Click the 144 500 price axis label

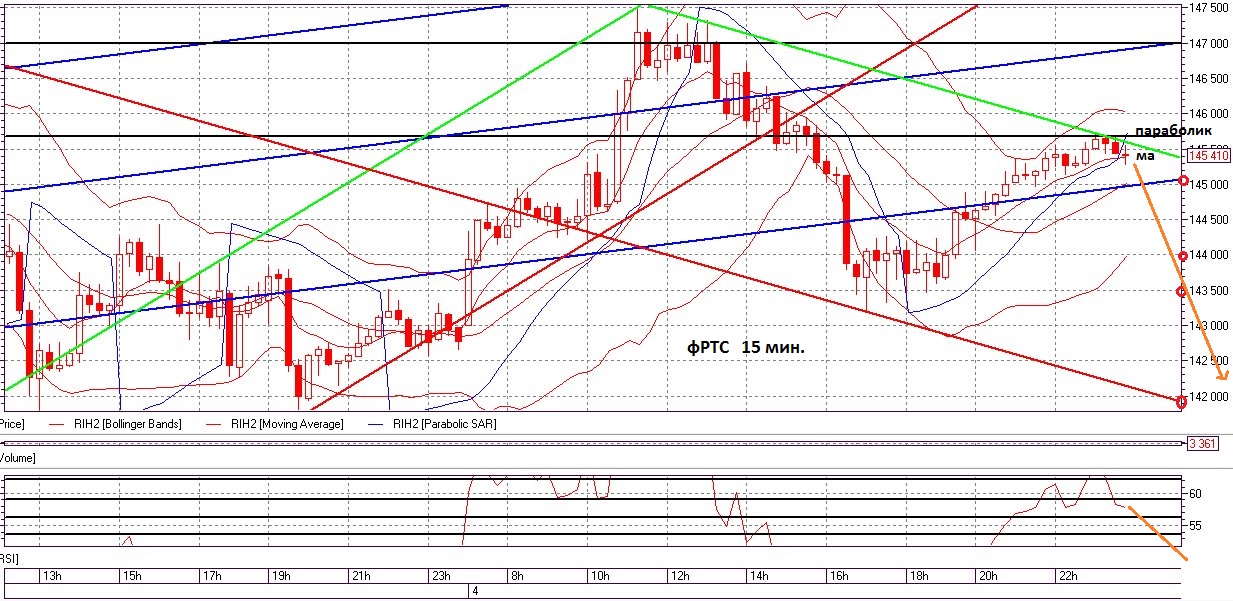1209,219
